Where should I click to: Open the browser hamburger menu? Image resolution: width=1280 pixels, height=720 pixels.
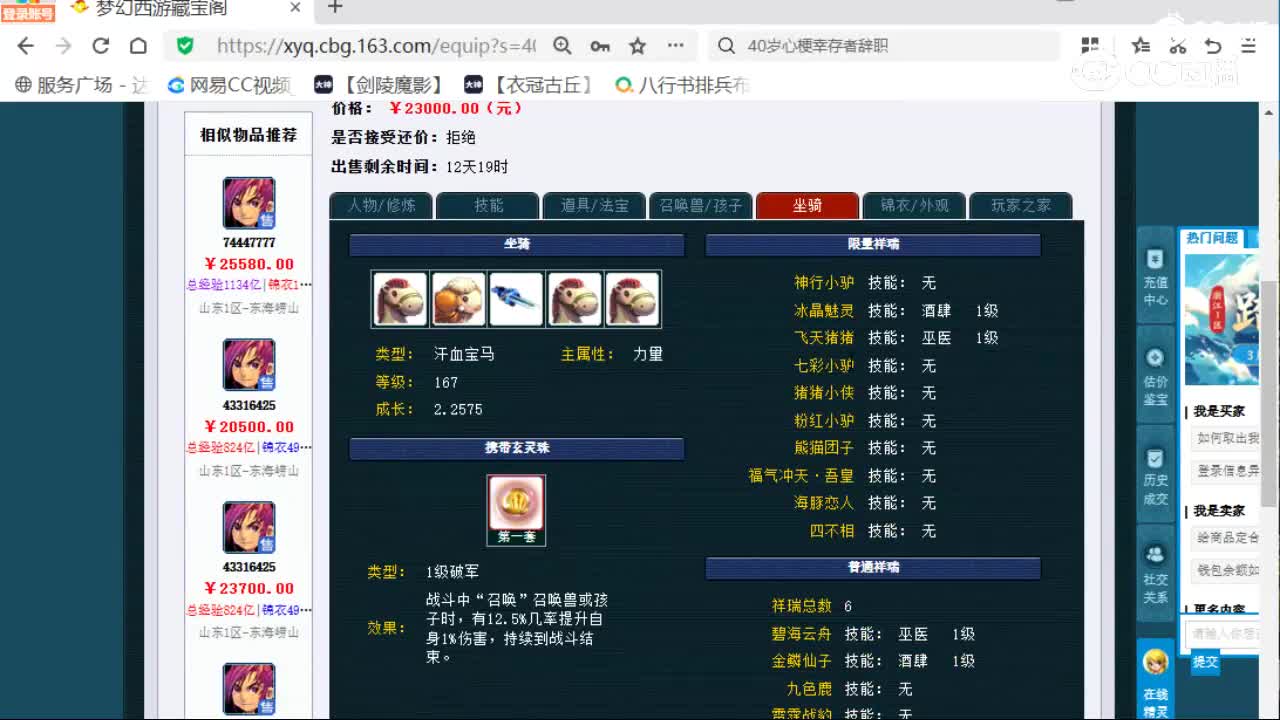(x=1249, y=46)
